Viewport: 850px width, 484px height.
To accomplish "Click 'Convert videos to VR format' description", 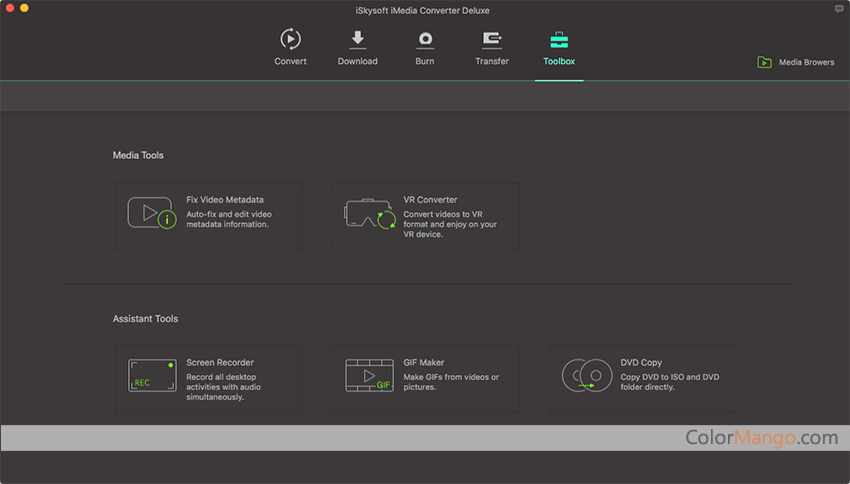I will 450,224.
